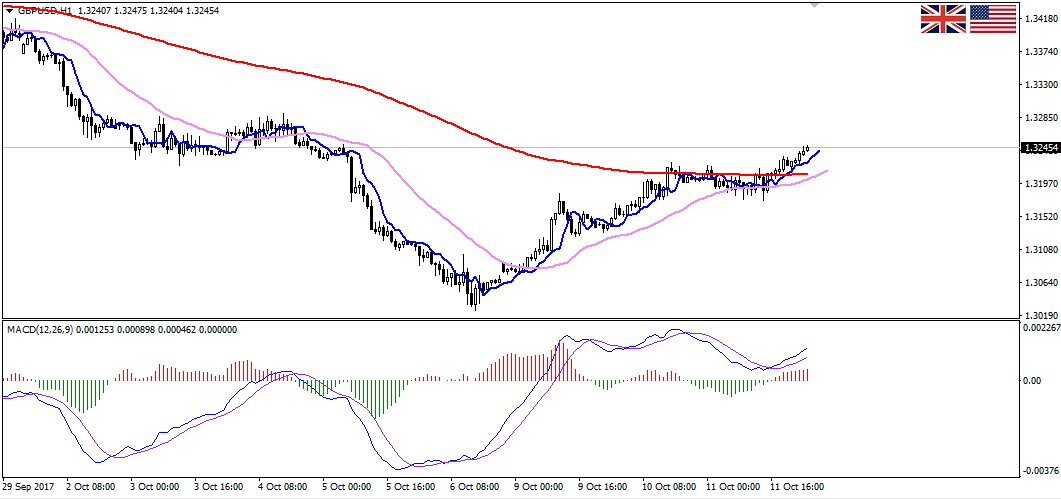Viewport: 1061px width, 499px height.
Task: Click the 6 Oct 08:00 time label
Action: coord(476,486)
